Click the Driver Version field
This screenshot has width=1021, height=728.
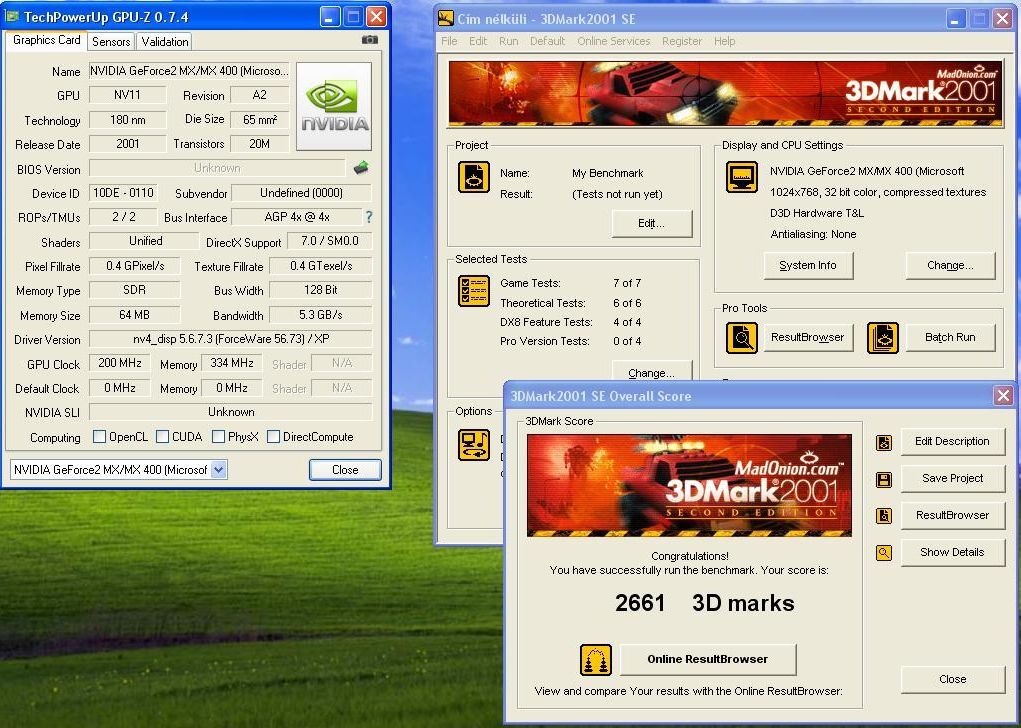(x=231, y=339)
